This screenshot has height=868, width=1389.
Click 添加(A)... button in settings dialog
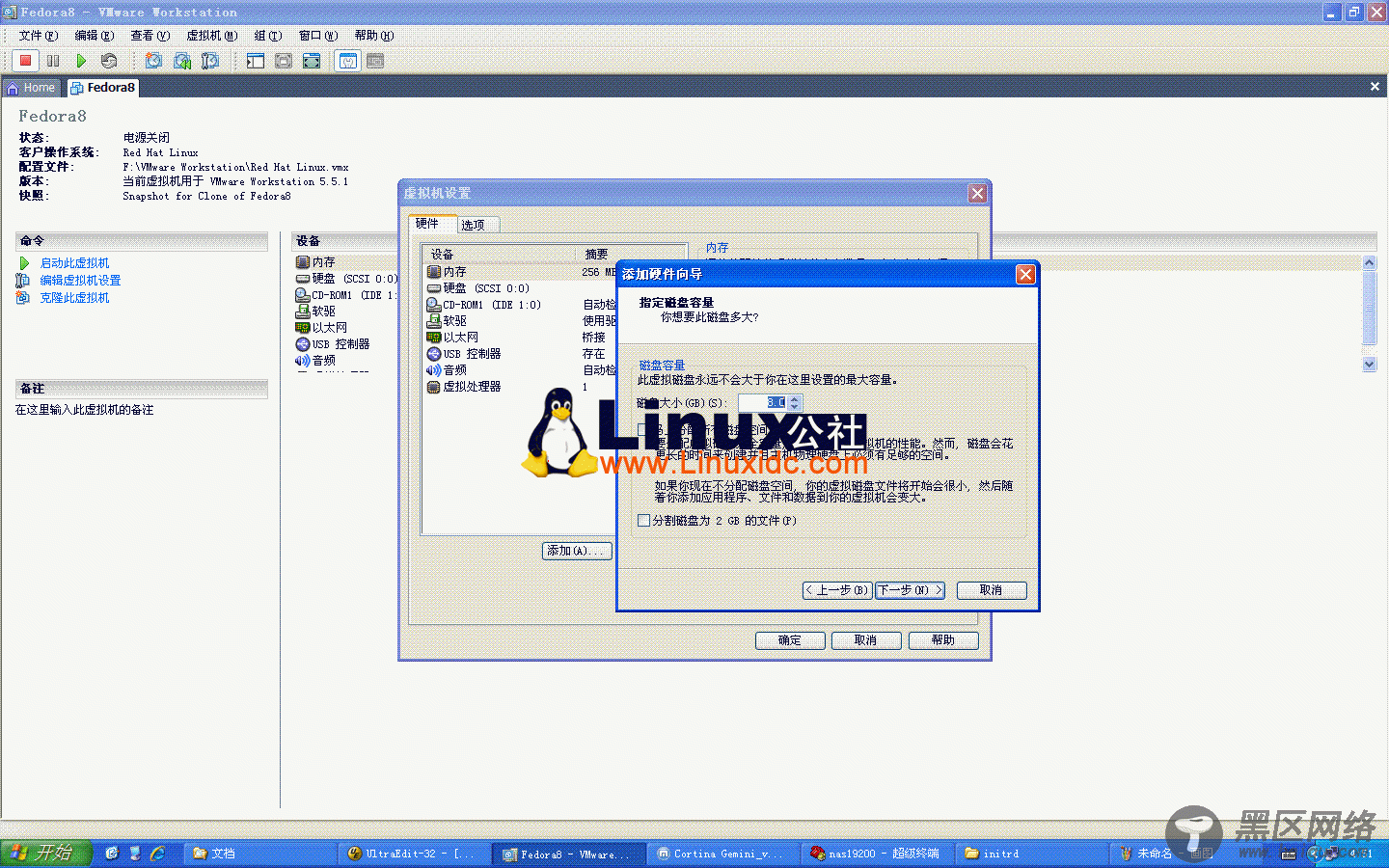click(x=577, y=551)
